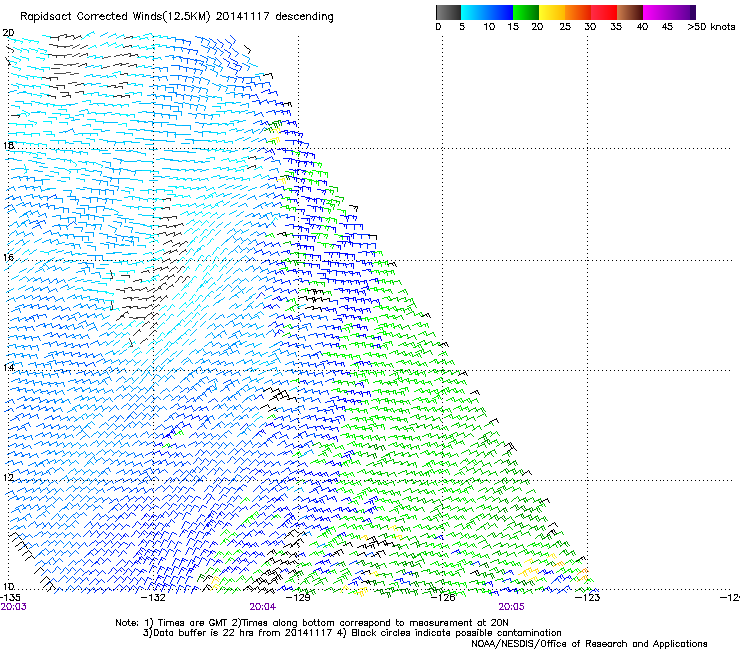Image resolution: width=740 pixels, height=650 pixels.
Task: Click the longitude label '-132'
Action: point(154,598)
